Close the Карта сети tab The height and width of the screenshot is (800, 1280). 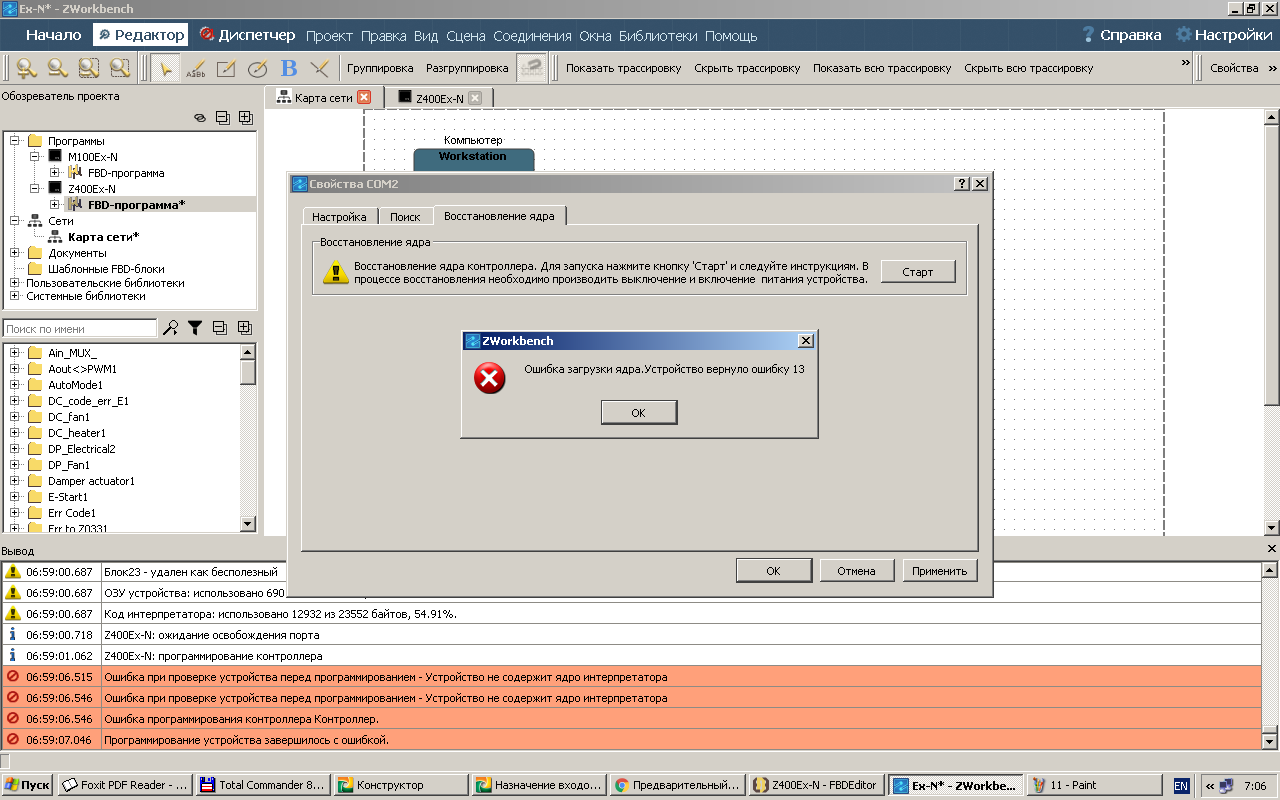tap(364, 98)
